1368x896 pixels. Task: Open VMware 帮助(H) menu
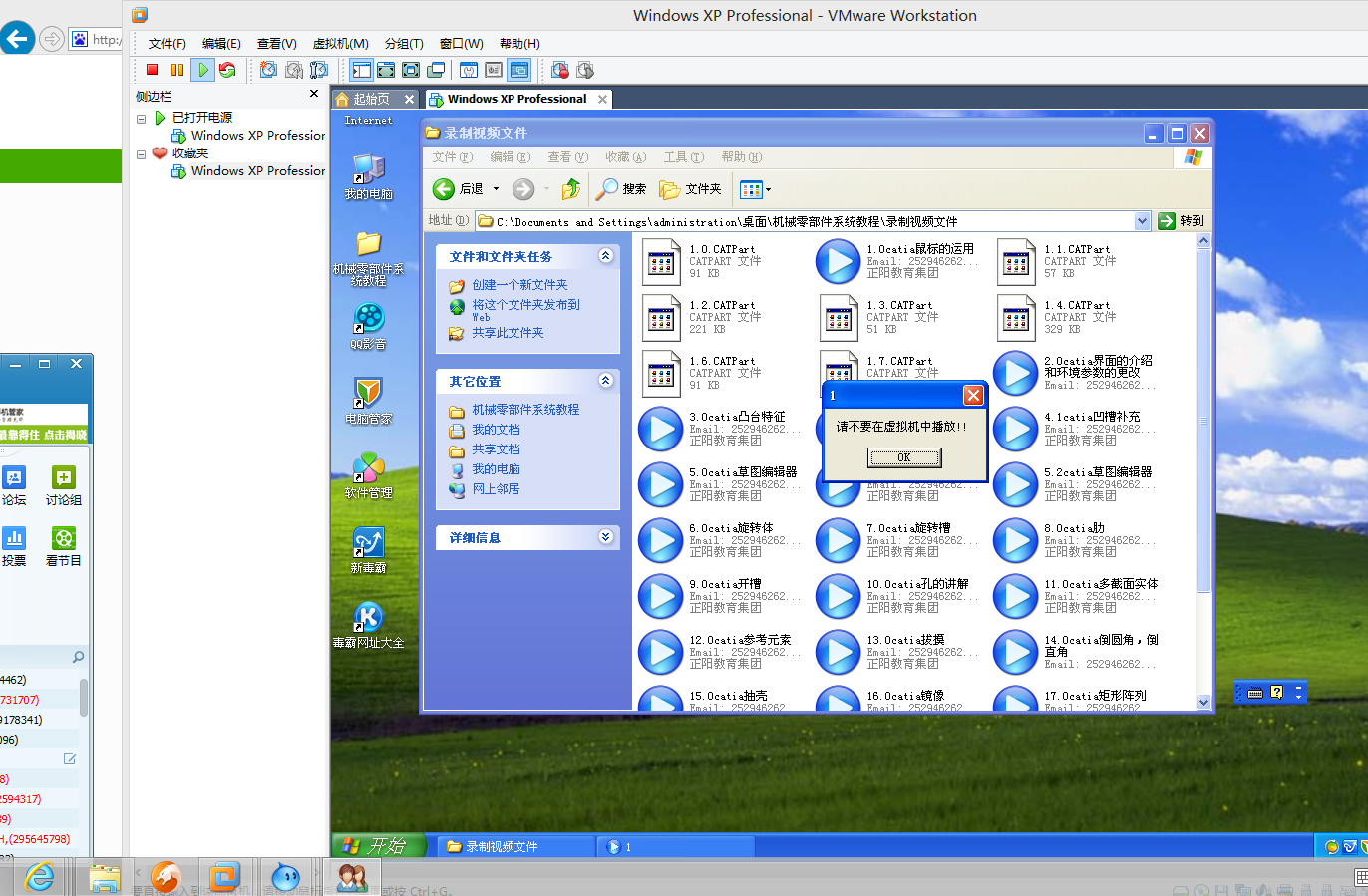click(519, 44)
